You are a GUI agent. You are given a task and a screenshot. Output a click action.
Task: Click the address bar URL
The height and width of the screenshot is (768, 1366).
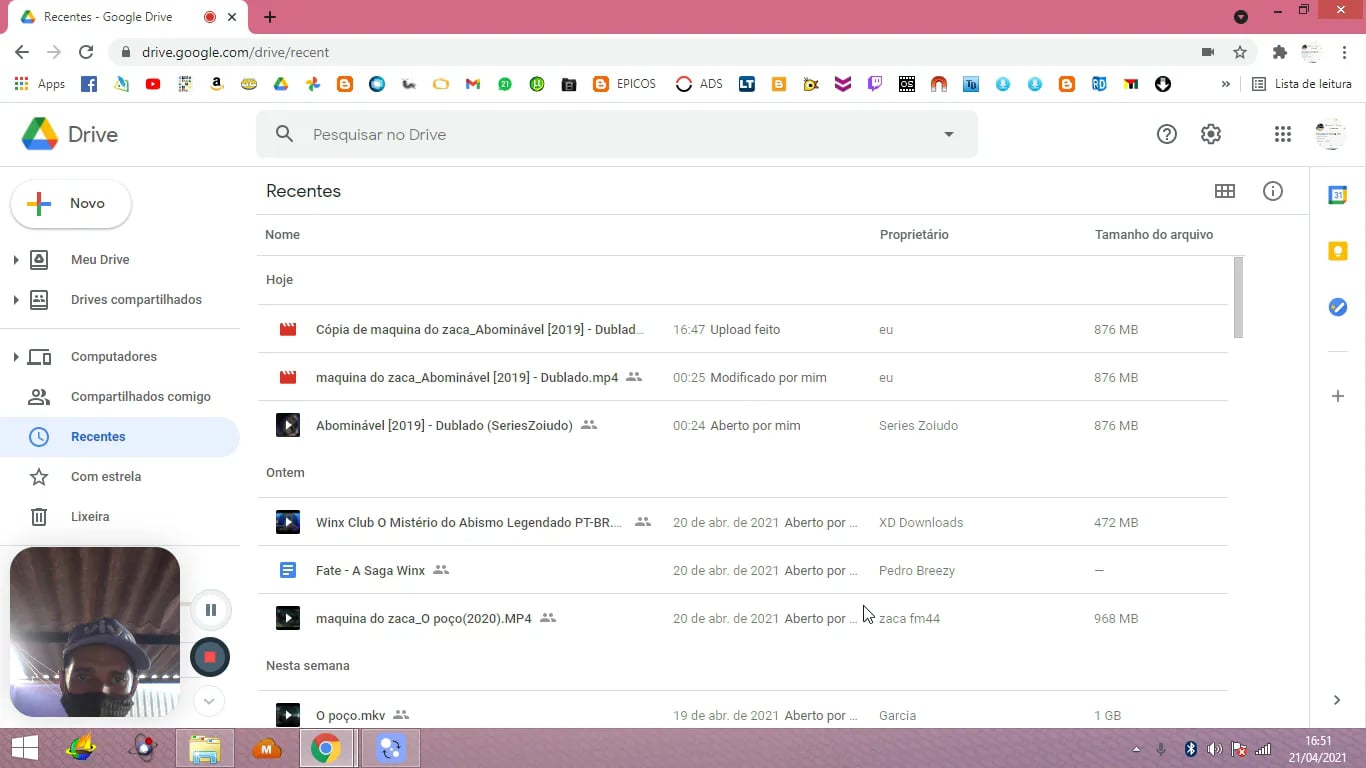click(235, 52)
